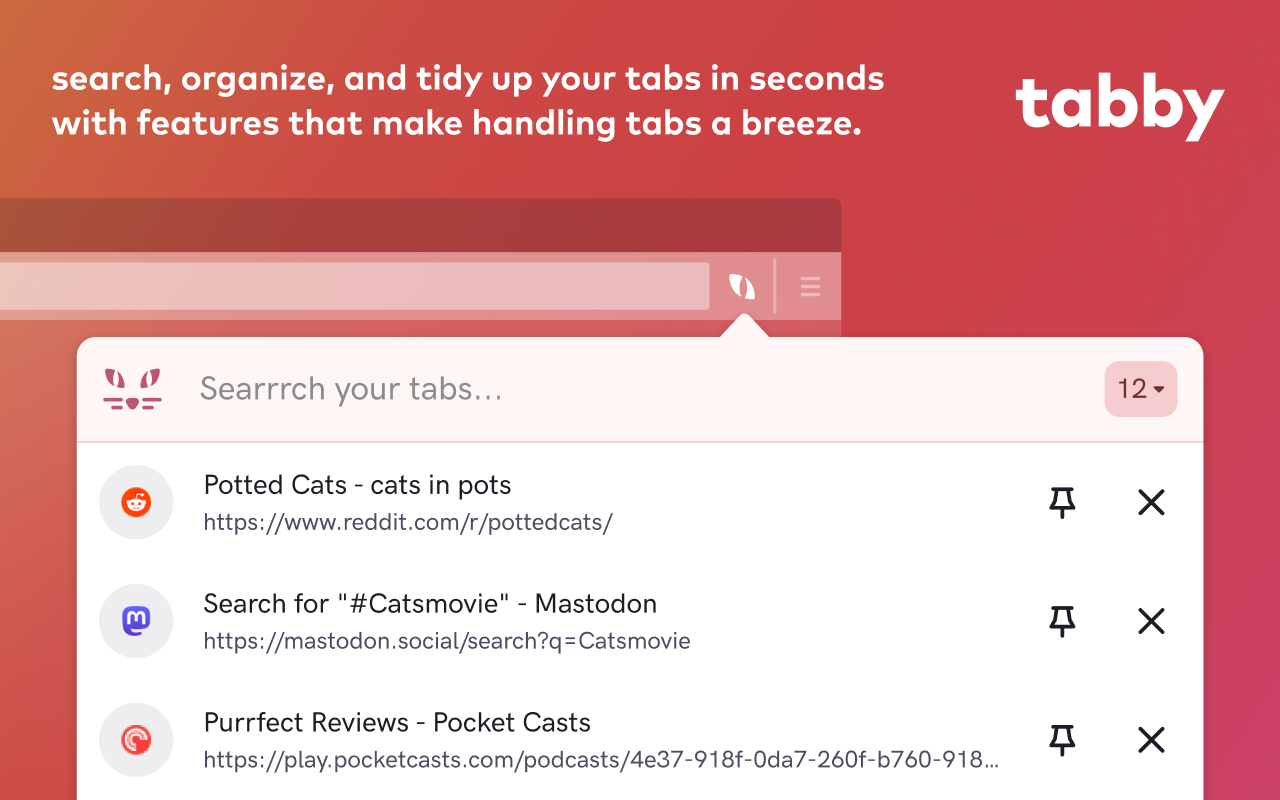Open the browser hamburger menu
Screen dimensions: 1280x800
810,287
